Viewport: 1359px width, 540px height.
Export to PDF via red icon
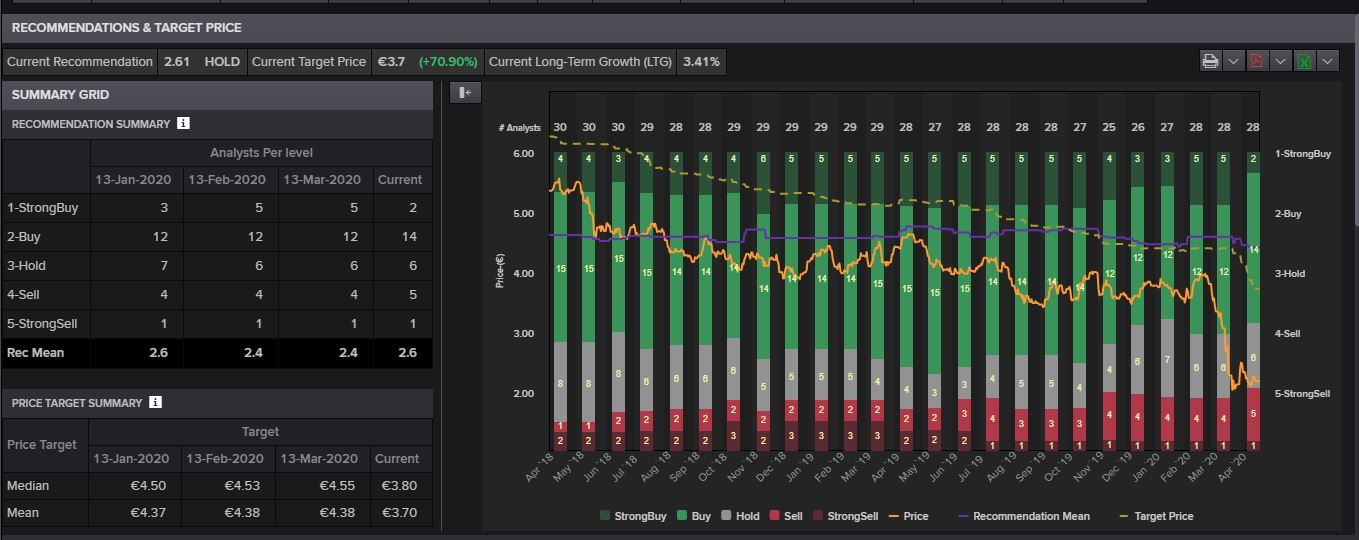[1257, 61]
